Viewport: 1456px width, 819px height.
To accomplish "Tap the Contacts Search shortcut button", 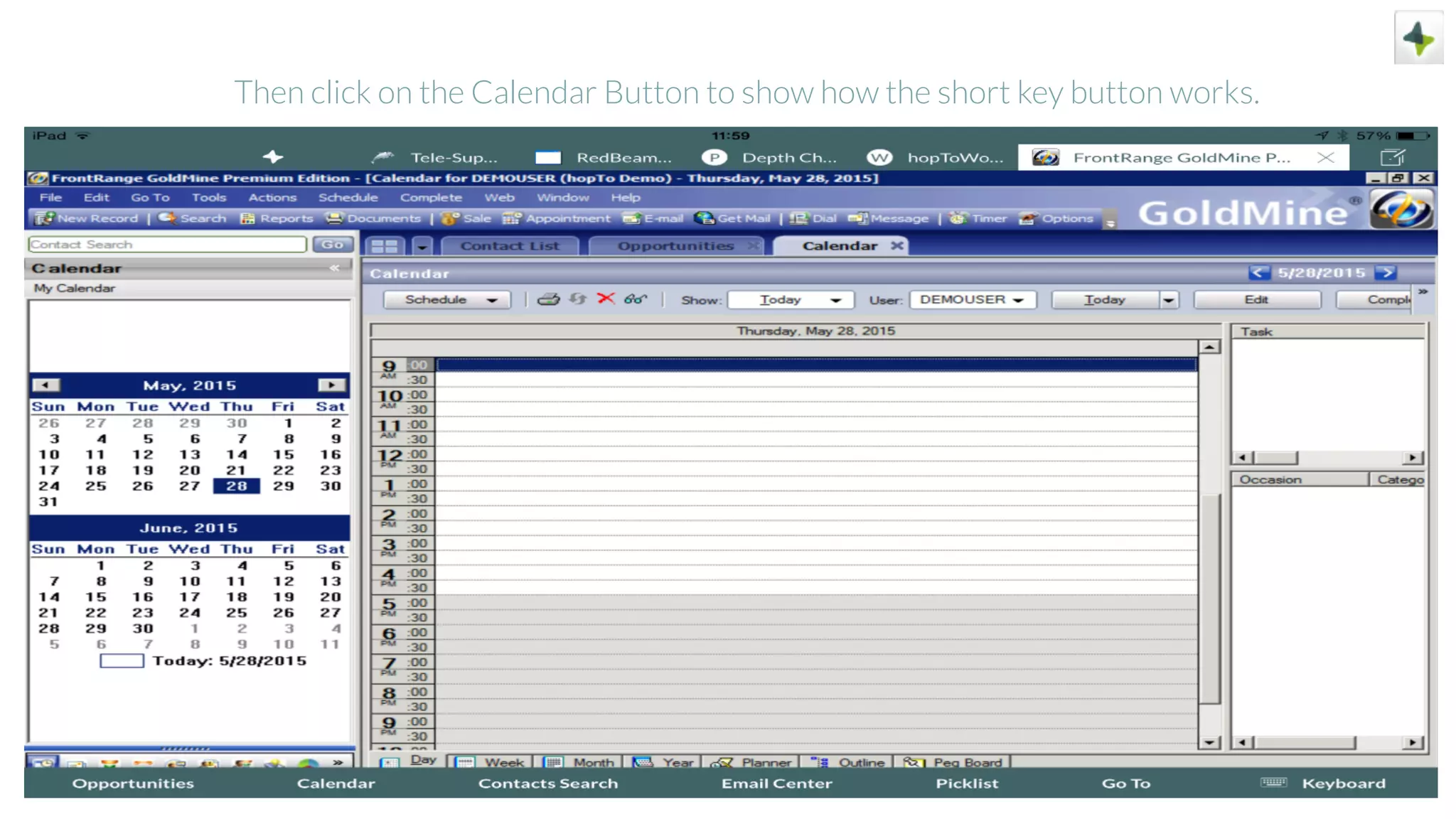I will [547, 783].
